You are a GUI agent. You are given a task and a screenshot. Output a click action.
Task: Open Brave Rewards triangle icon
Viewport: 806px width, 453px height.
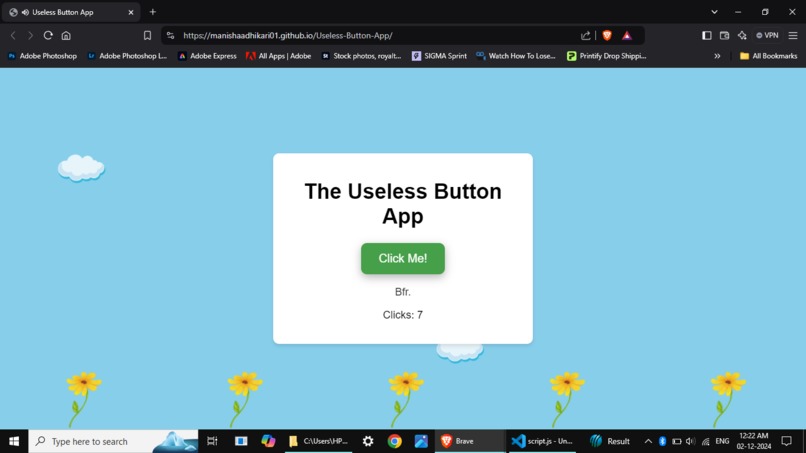click(627, 35)
